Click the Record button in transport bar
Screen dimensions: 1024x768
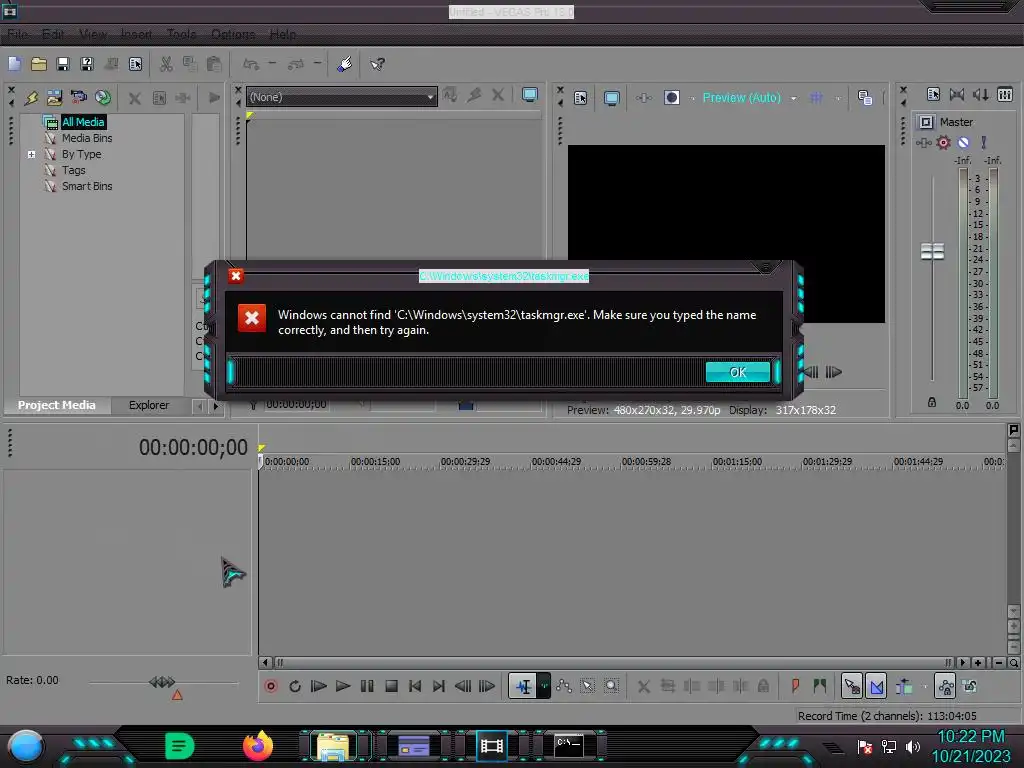(270, 686)
